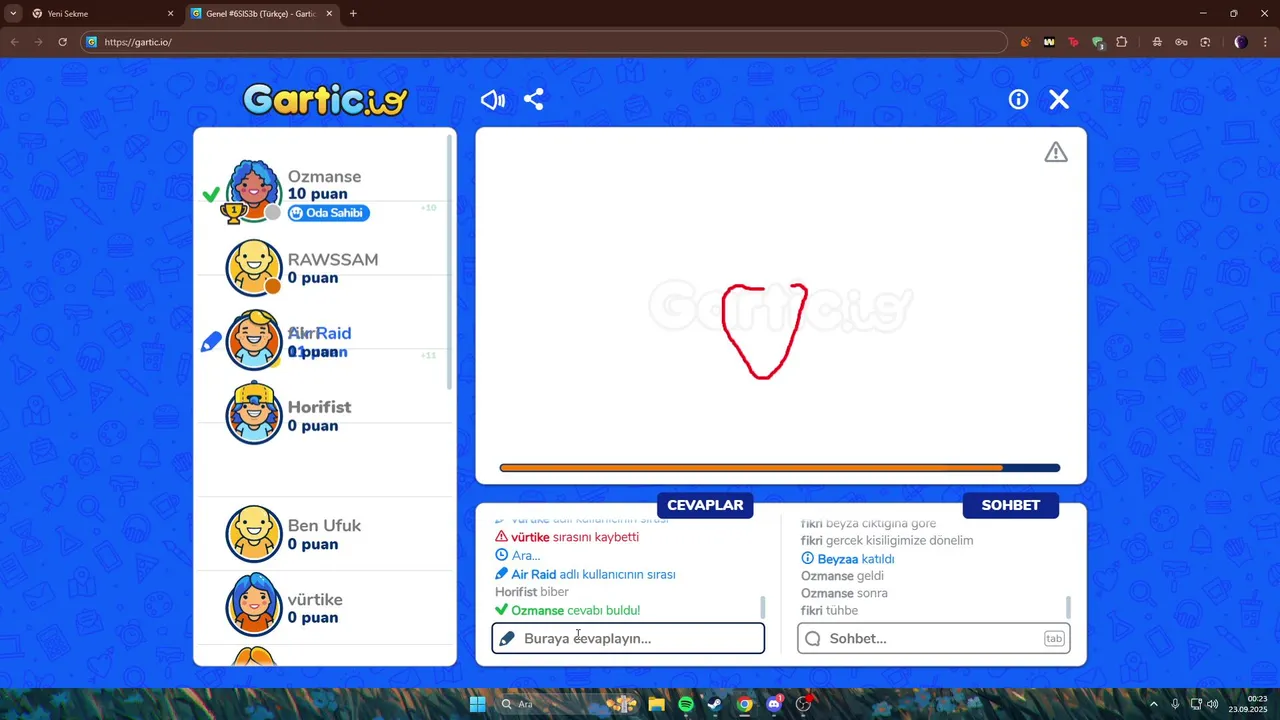
Task: Click the chat log scrollbar
Action: coord(1068,606)
